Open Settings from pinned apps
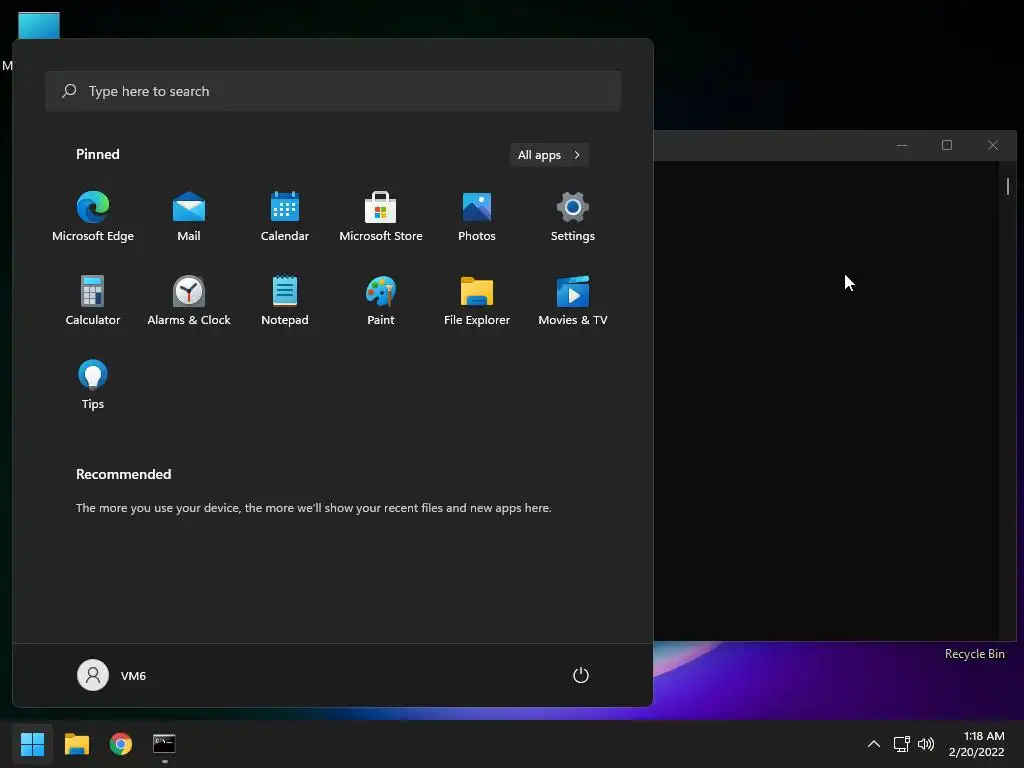The image size is (1024, 768). click(x=573, y=217)
